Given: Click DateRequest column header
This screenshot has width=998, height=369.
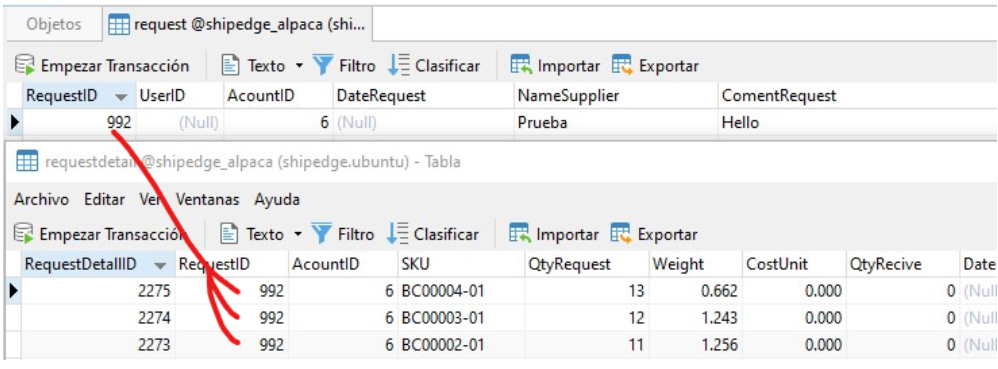Looking at the screenshot, I should pyautogui.click(x=423, y=96).
